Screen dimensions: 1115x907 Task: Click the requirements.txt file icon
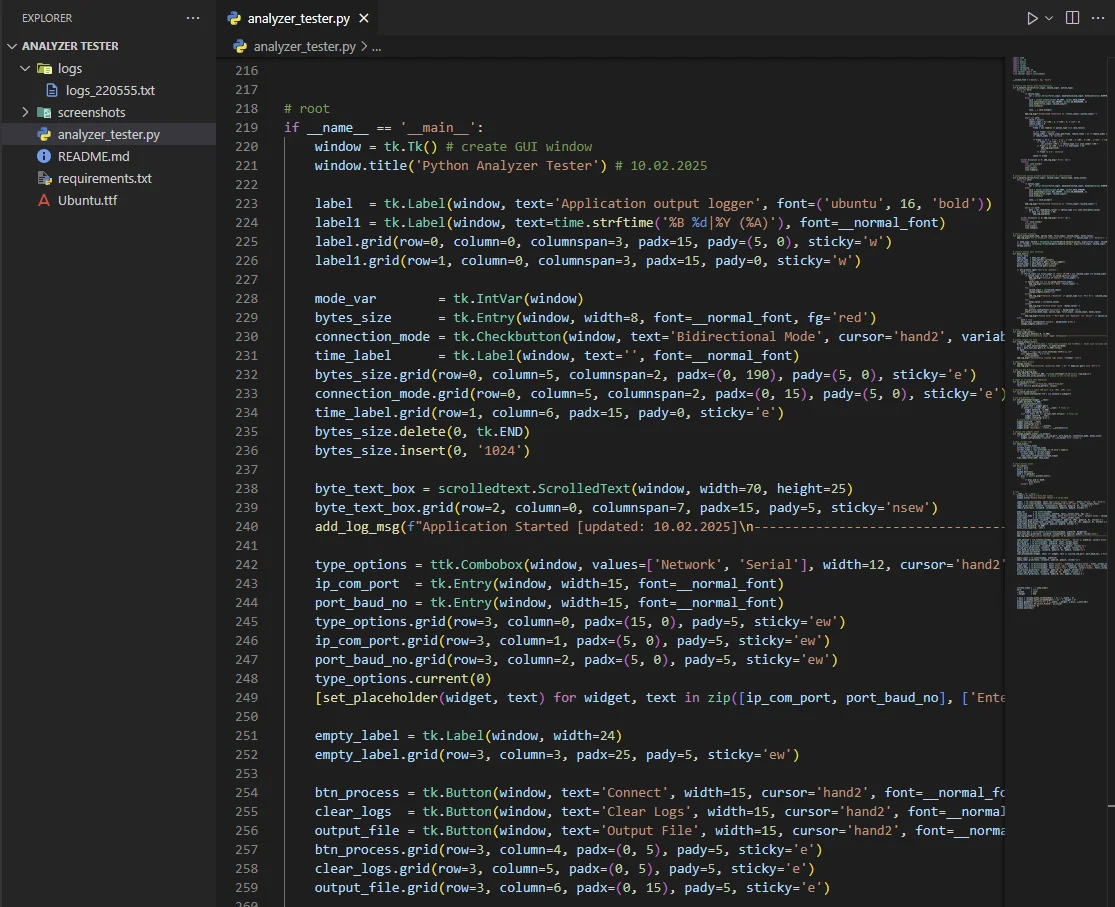point(44,179)
